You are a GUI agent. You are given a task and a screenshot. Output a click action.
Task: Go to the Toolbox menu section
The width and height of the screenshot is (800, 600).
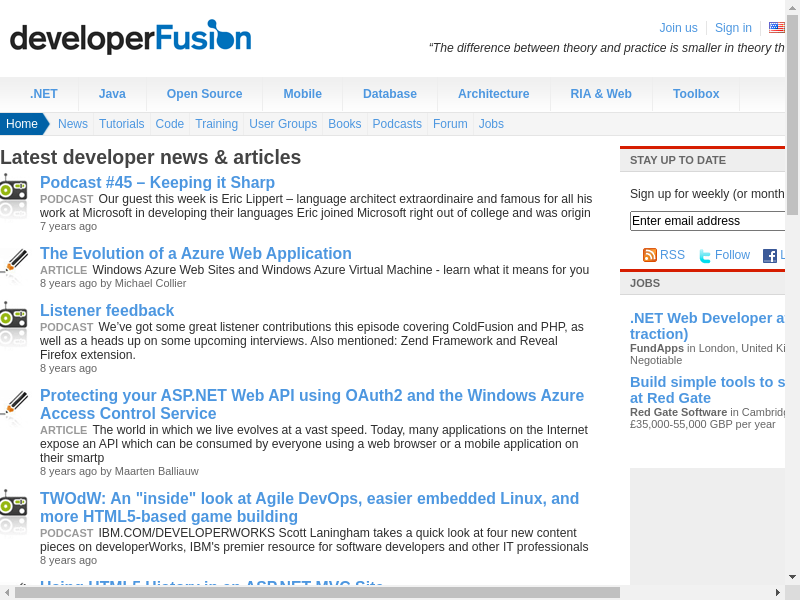point(696,94)
